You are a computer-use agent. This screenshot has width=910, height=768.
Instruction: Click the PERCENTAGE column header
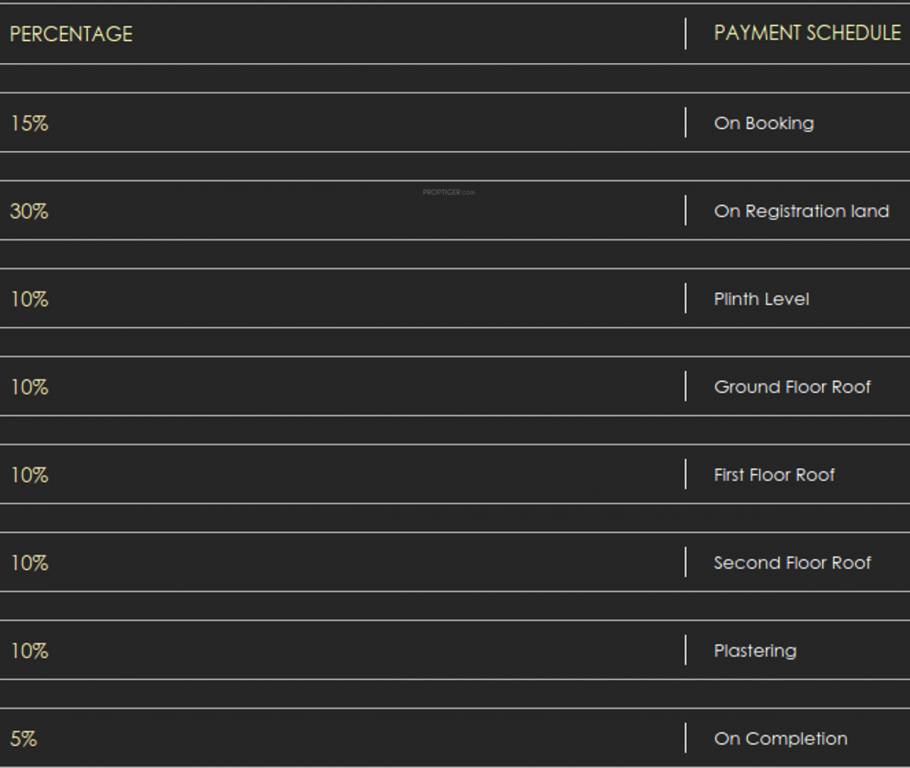click(70, 33)
